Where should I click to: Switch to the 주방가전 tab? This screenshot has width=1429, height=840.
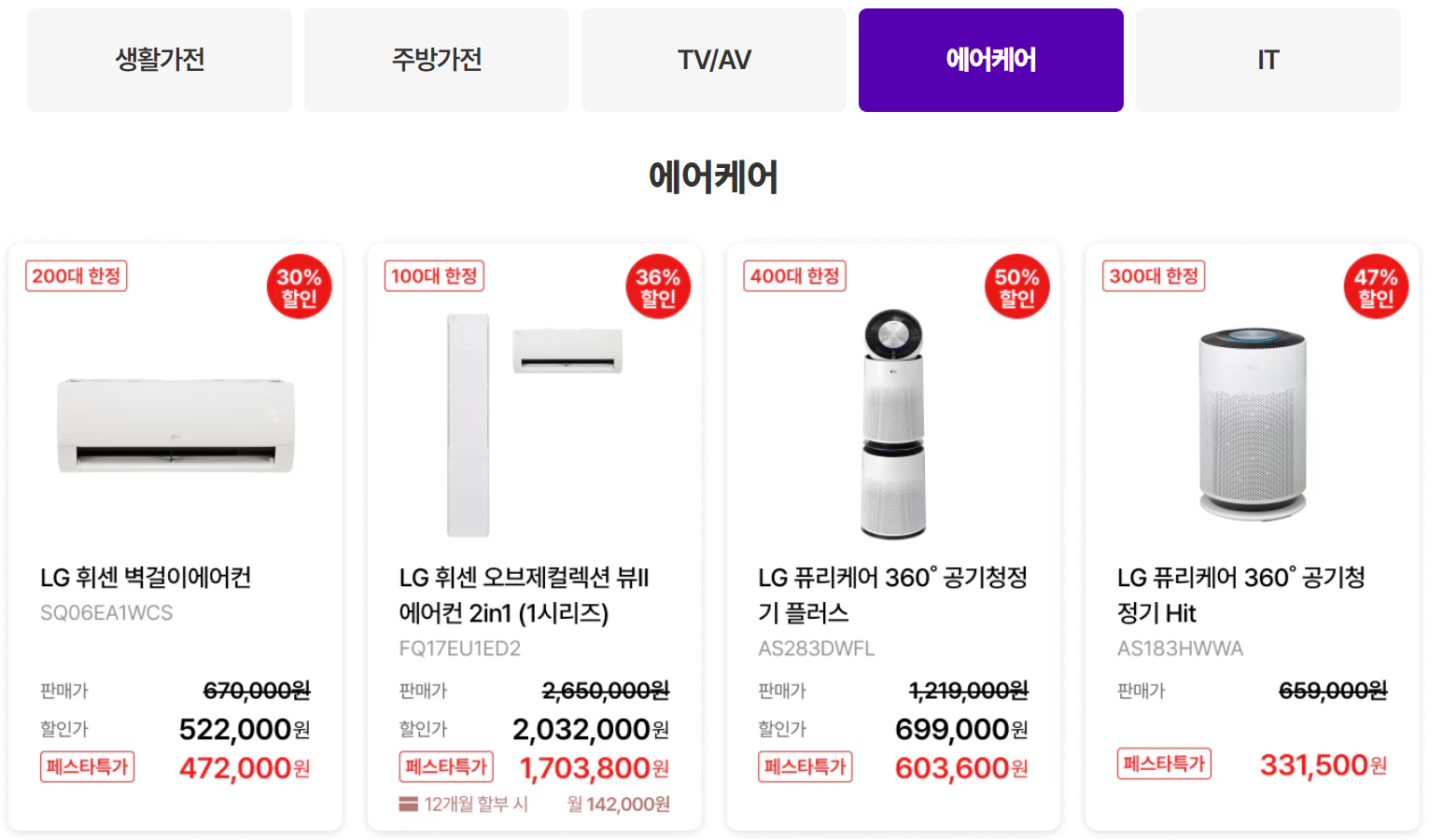pyautogui.click(x=436, y=59)
